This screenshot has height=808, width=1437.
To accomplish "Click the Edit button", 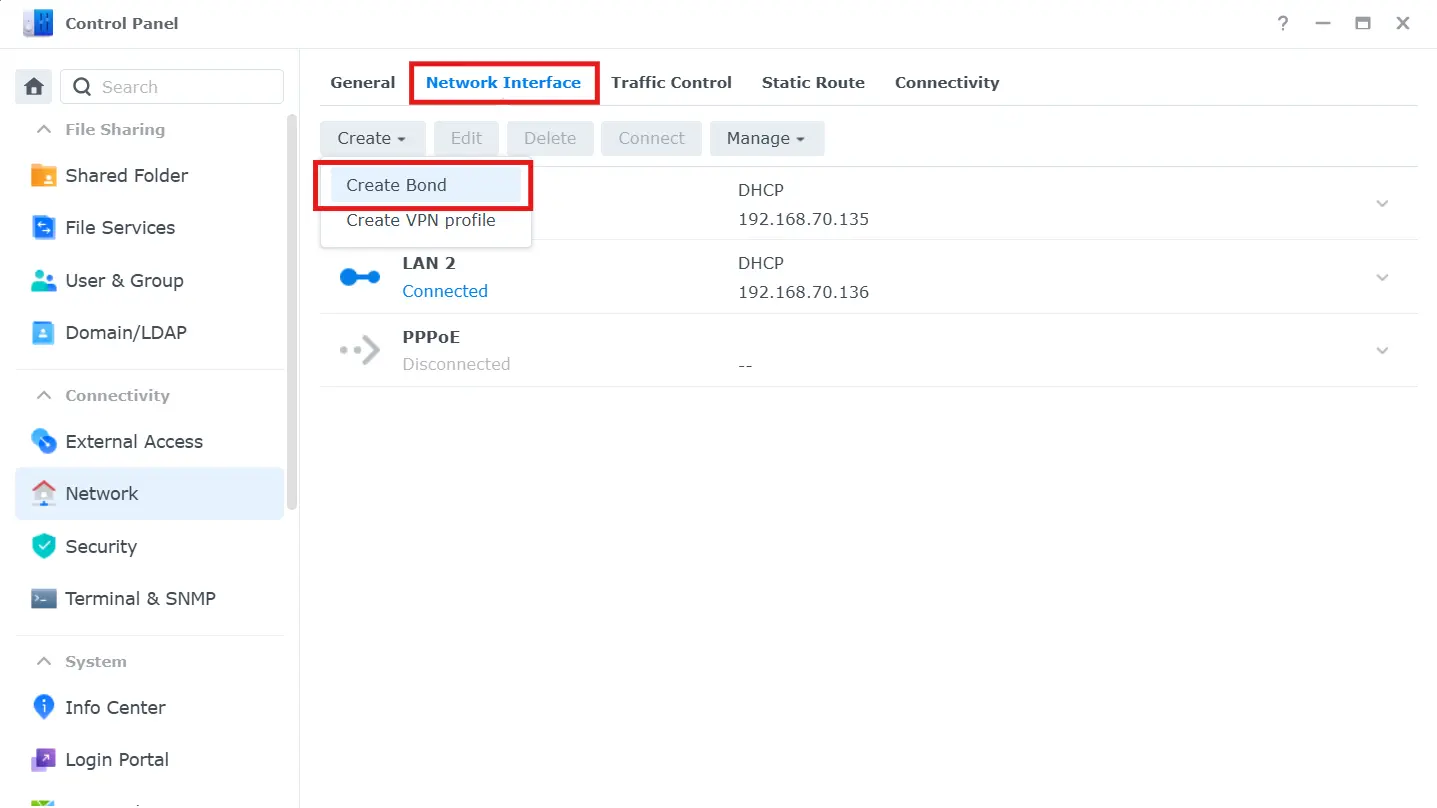I will [x=466, y=138].
